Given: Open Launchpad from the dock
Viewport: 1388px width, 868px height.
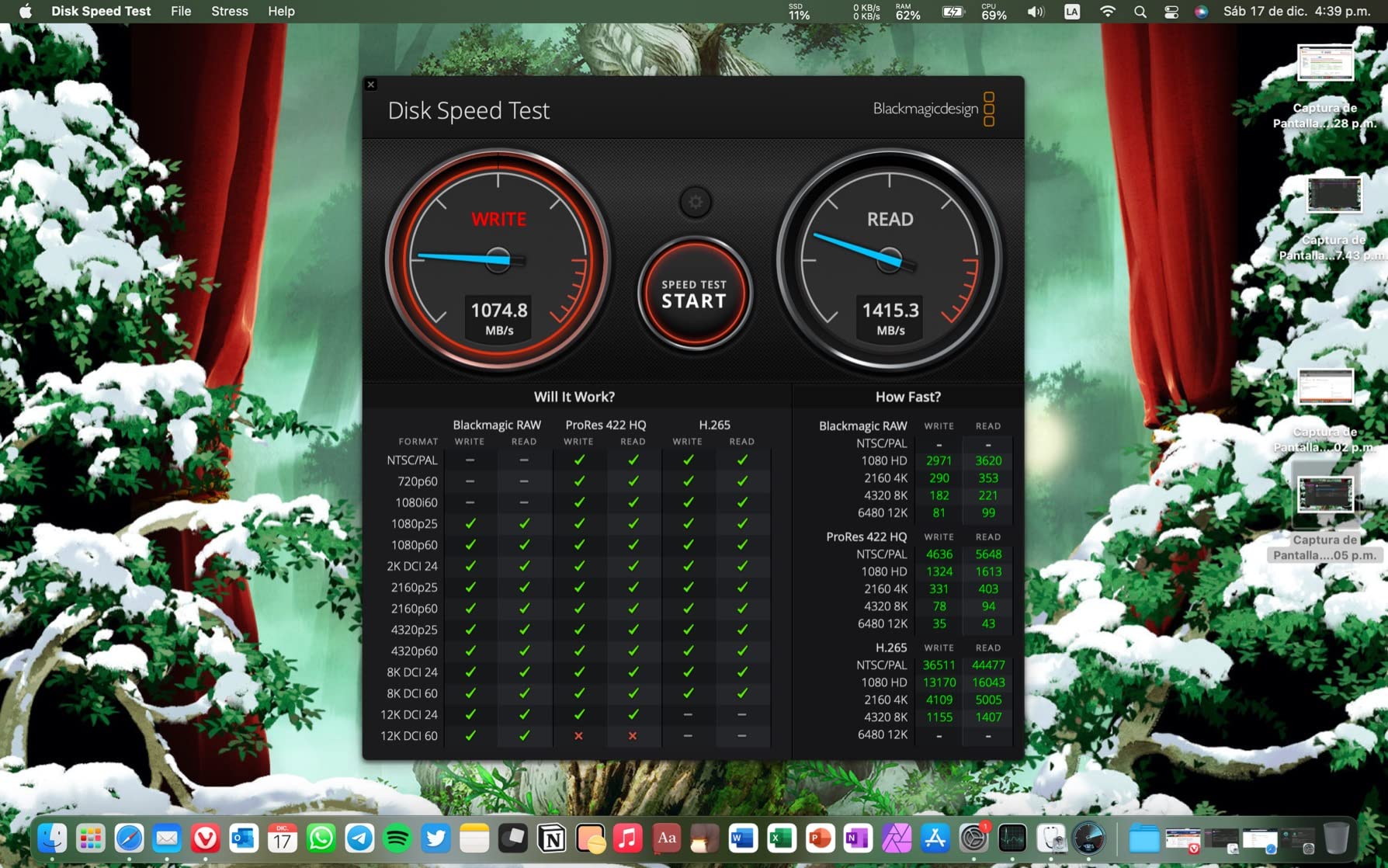Looking at the screenshot, I should [x=91, y=838].
